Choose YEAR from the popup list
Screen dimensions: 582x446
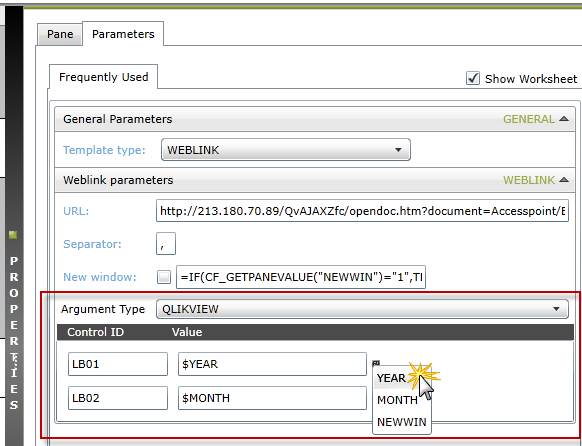[x=391, y=378]
